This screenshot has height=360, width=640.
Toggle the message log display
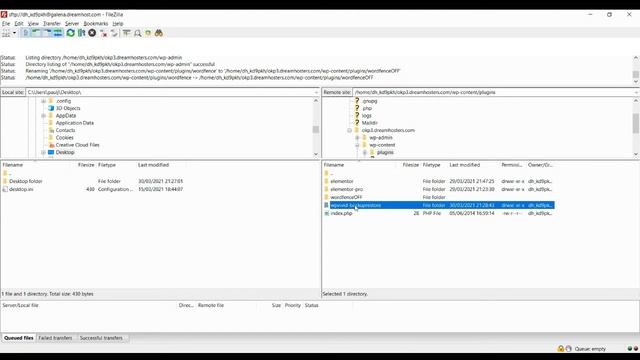tap(25, 33)
